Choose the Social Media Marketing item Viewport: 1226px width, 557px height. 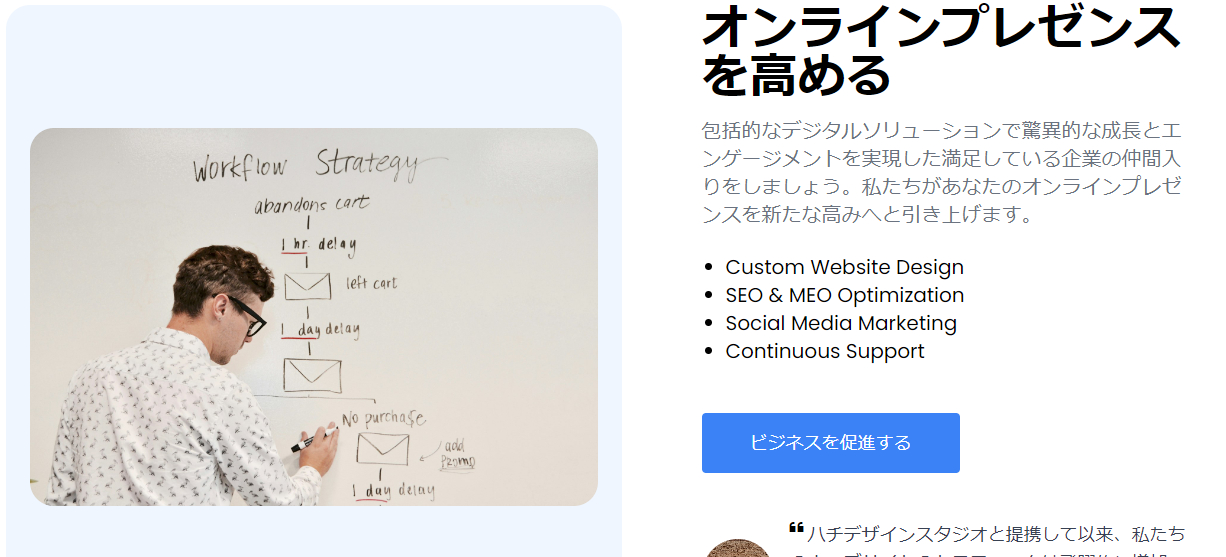(841, 323)
